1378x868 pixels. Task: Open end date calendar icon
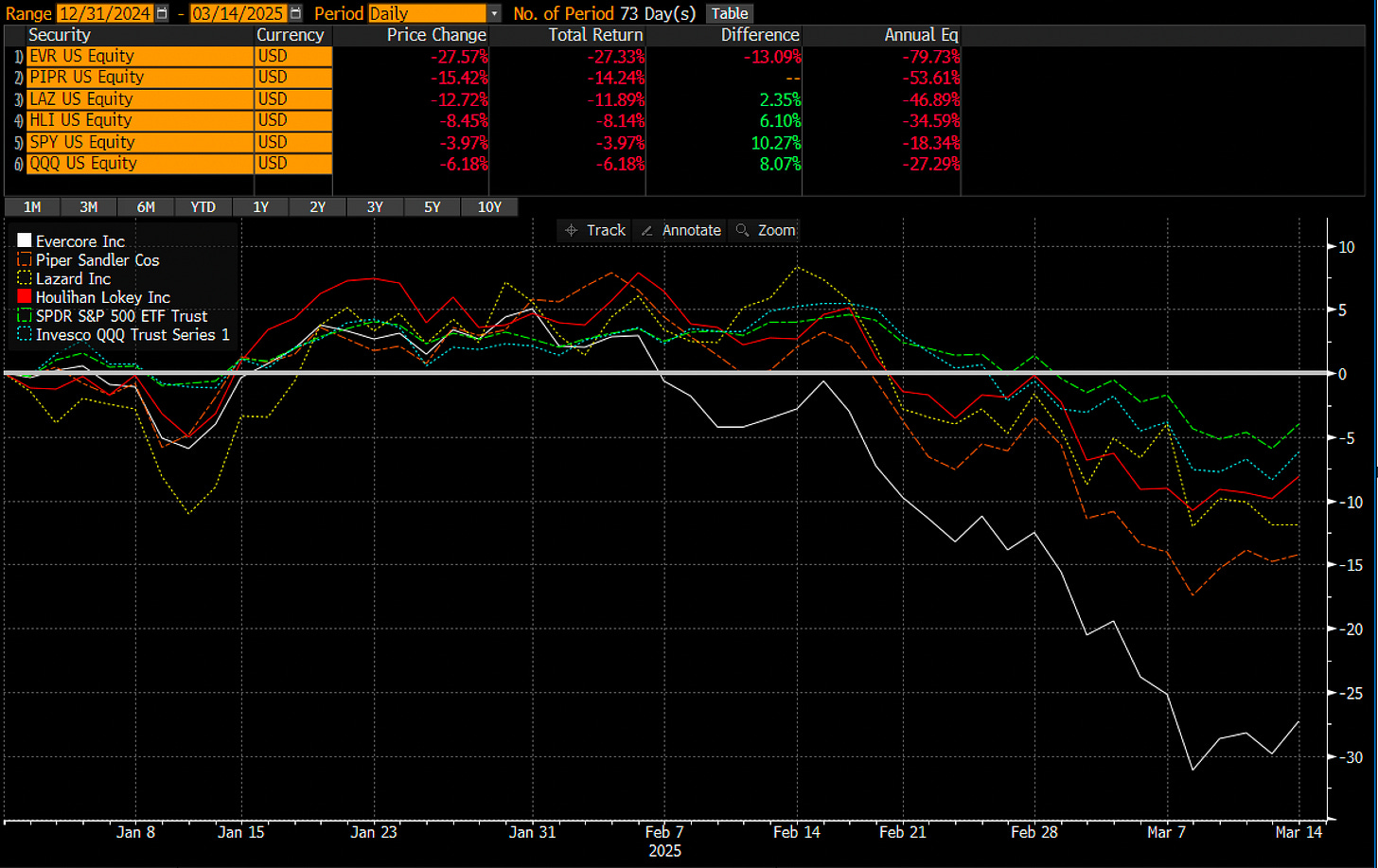(x=296, y=13)
